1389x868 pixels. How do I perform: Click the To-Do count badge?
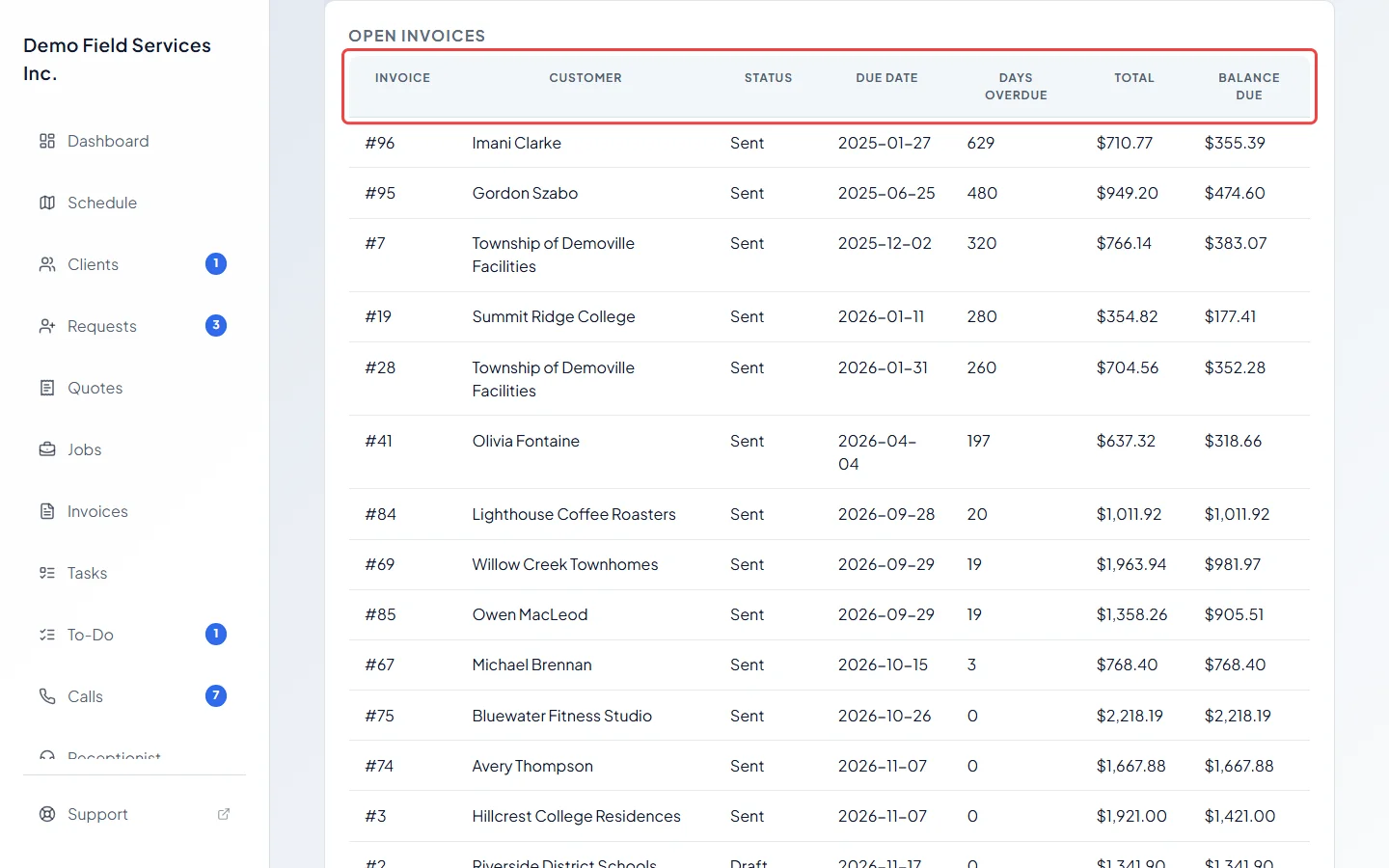(x=216, y=634)
